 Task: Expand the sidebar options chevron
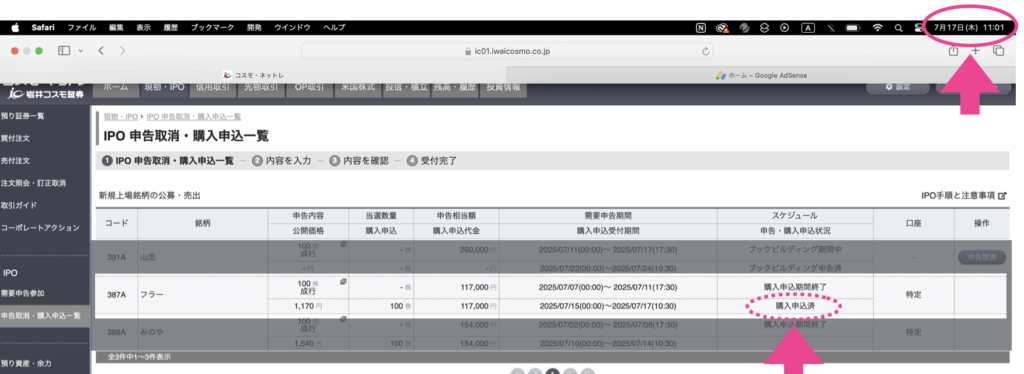coord(80,50)
